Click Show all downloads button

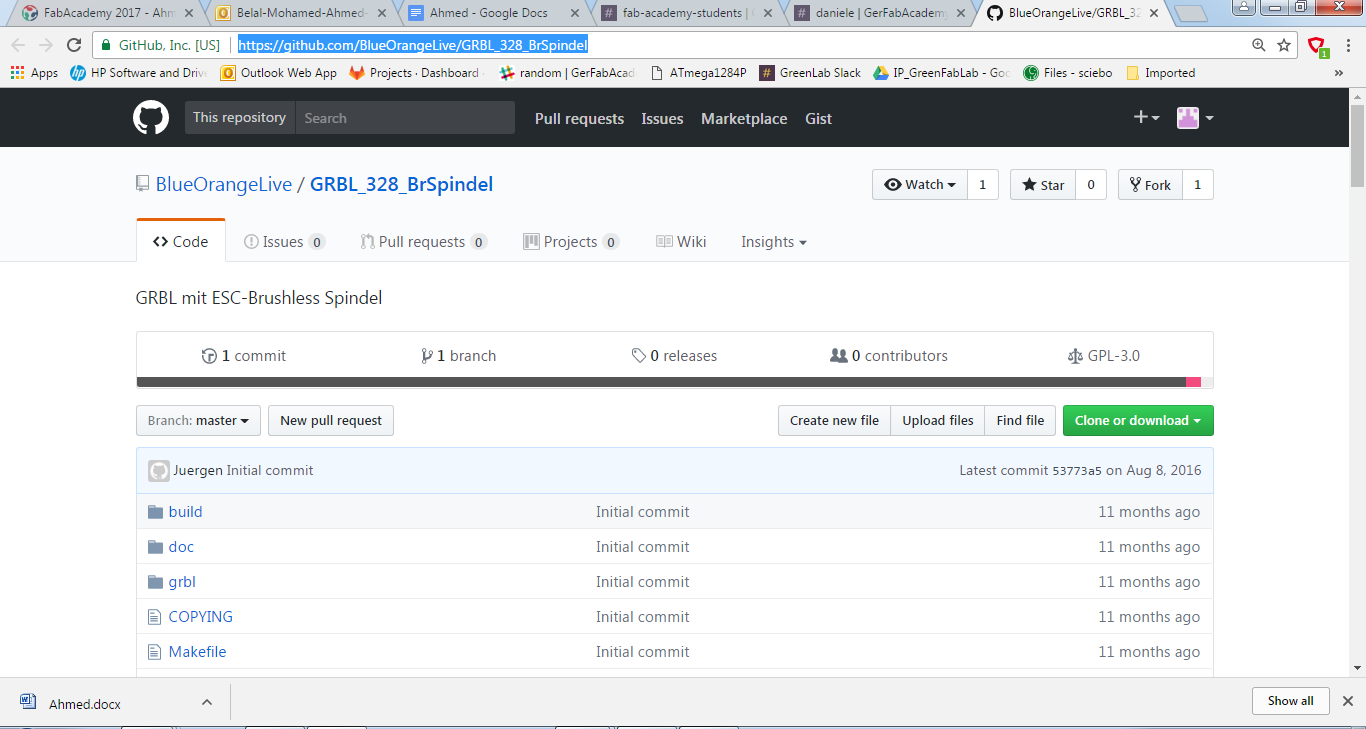[x=1290, y=701]
